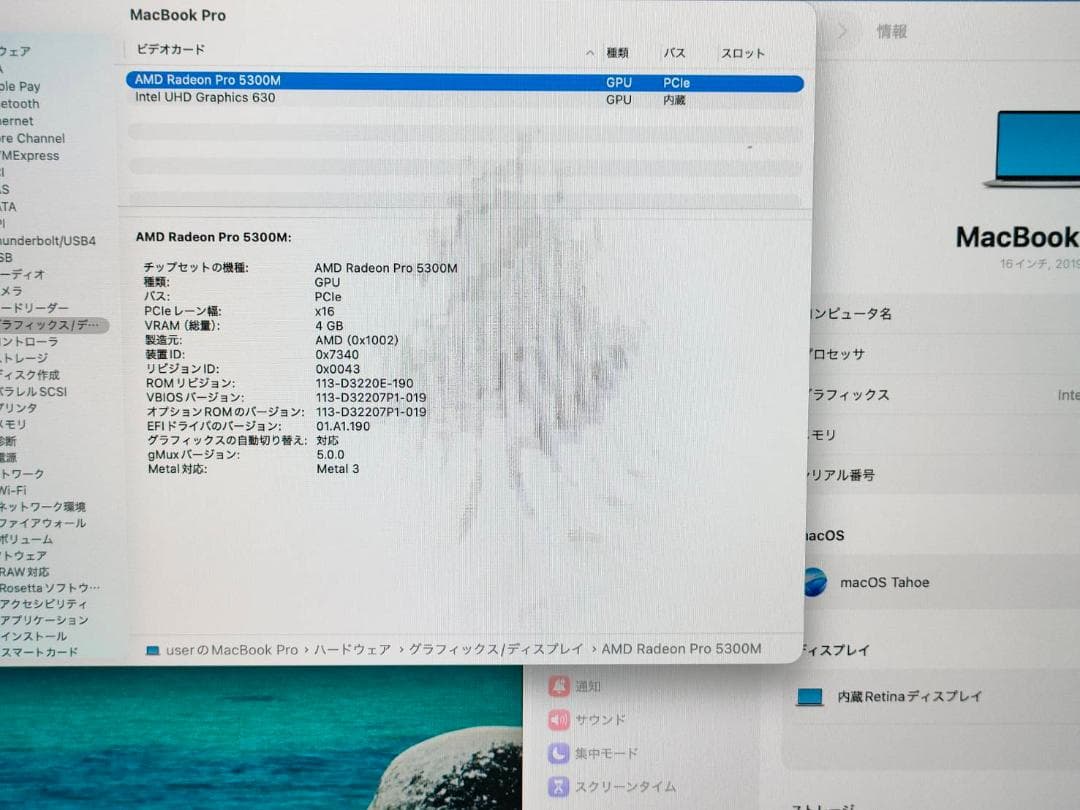
Task: Select AMD Radeon Pro 5300M row
Action: tap(464, 81)
